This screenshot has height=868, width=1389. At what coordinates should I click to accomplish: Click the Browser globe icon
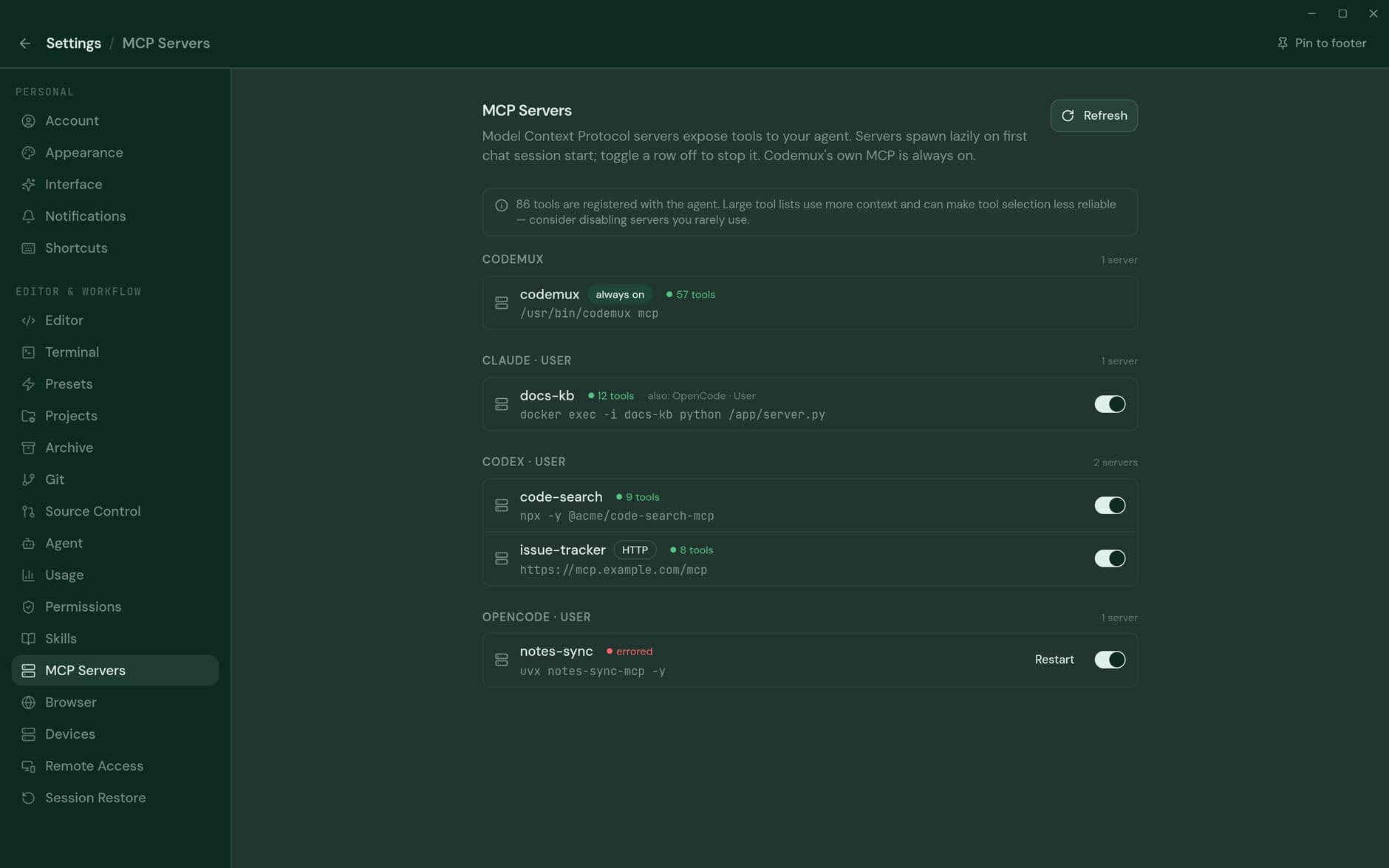(28, 703)
